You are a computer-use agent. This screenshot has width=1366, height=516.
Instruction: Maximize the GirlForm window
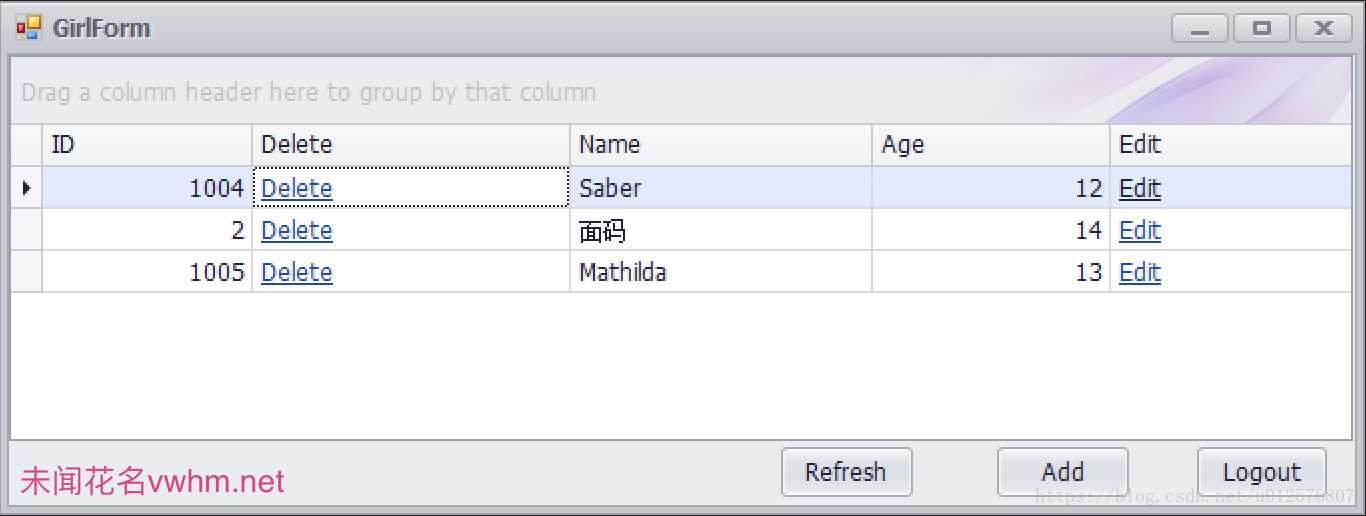1262,28
